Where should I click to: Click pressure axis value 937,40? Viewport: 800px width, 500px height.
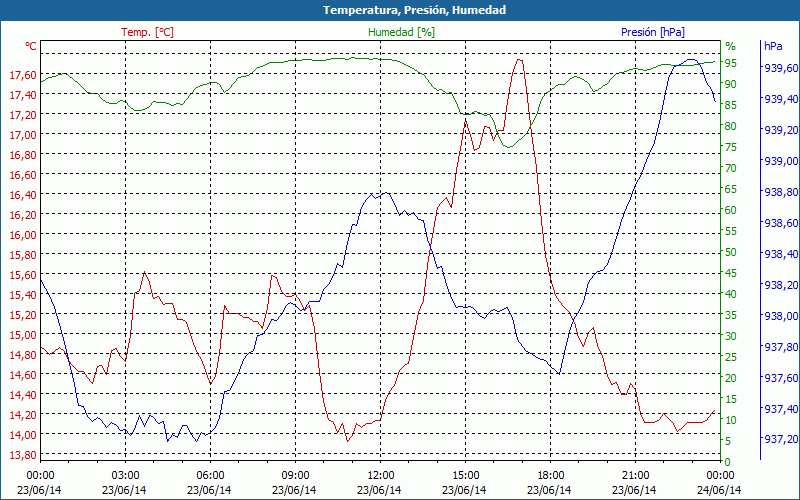click(x=781, y=409)
